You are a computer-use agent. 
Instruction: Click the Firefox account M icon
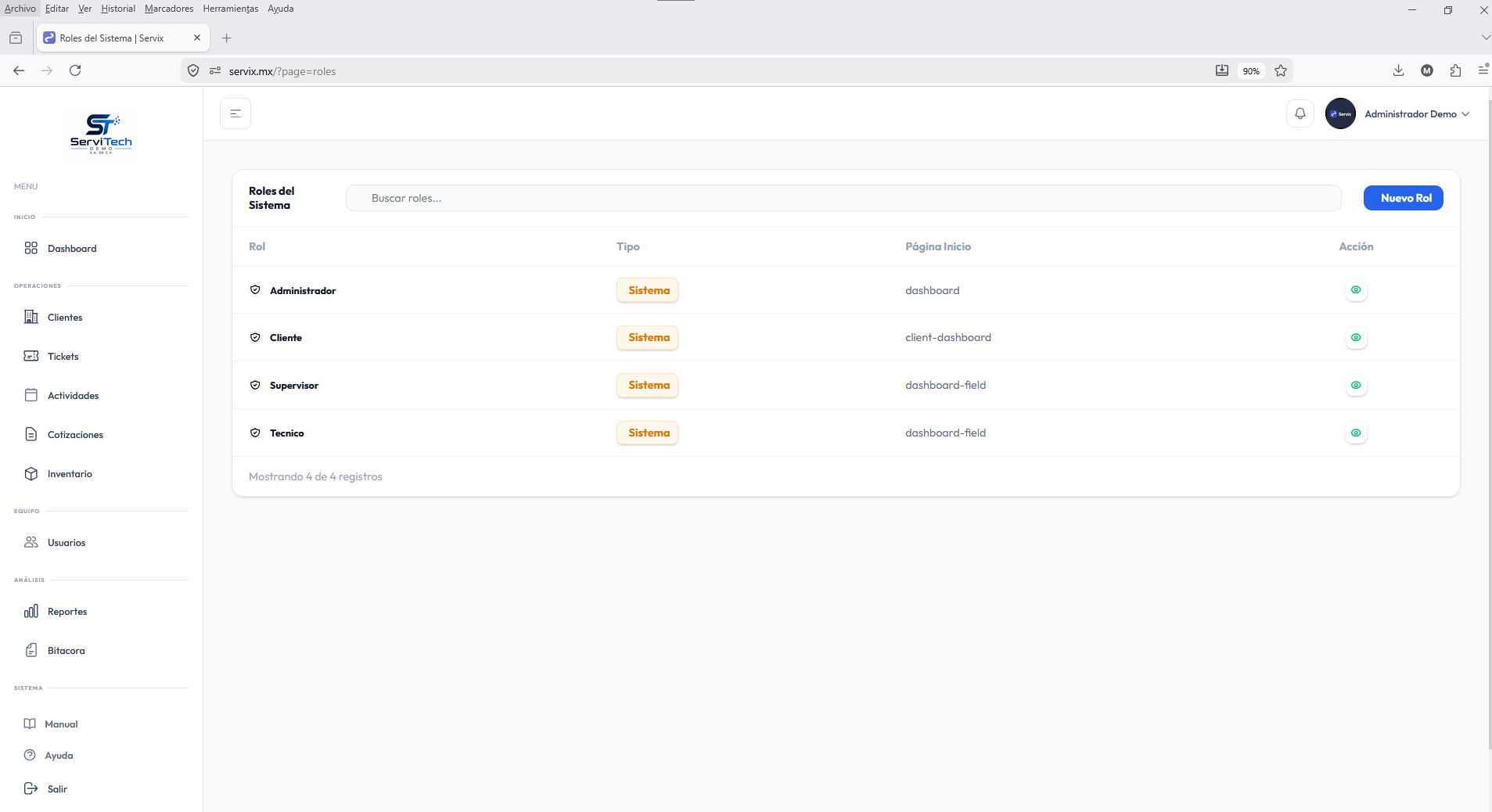[1427, 70]
